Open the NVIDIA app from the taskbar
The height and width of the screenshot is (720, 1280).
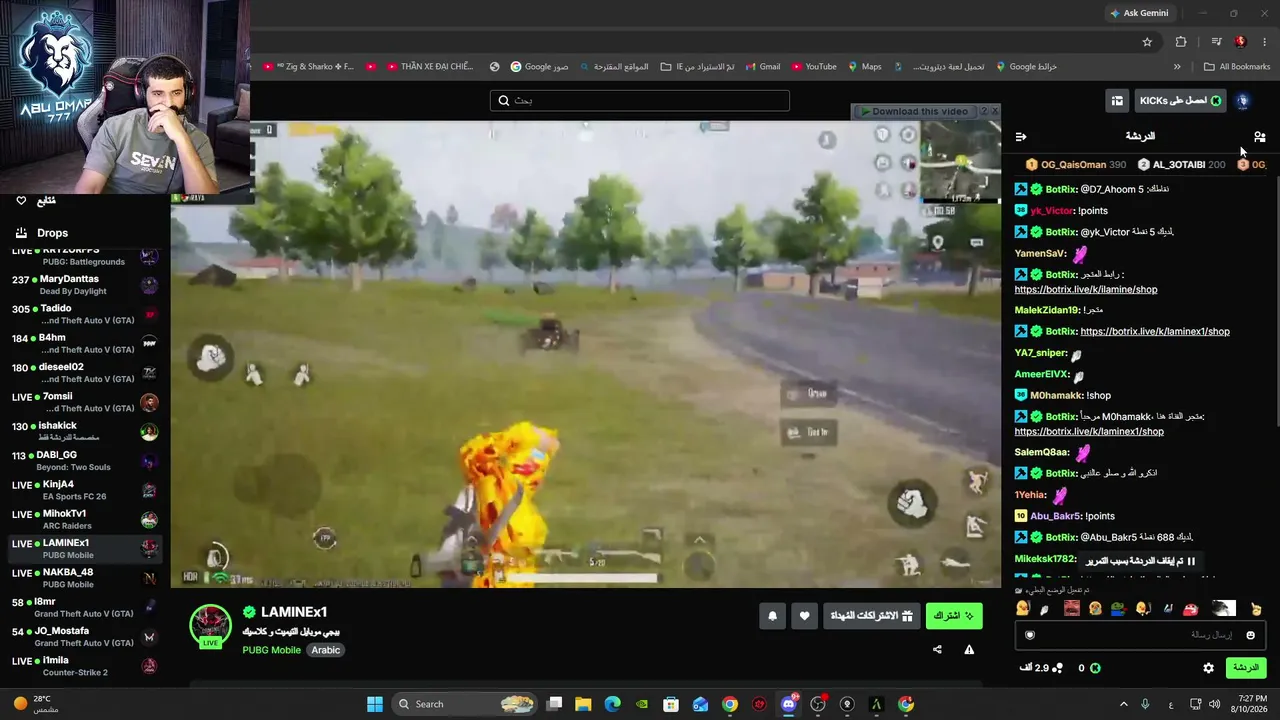[642, 704]
